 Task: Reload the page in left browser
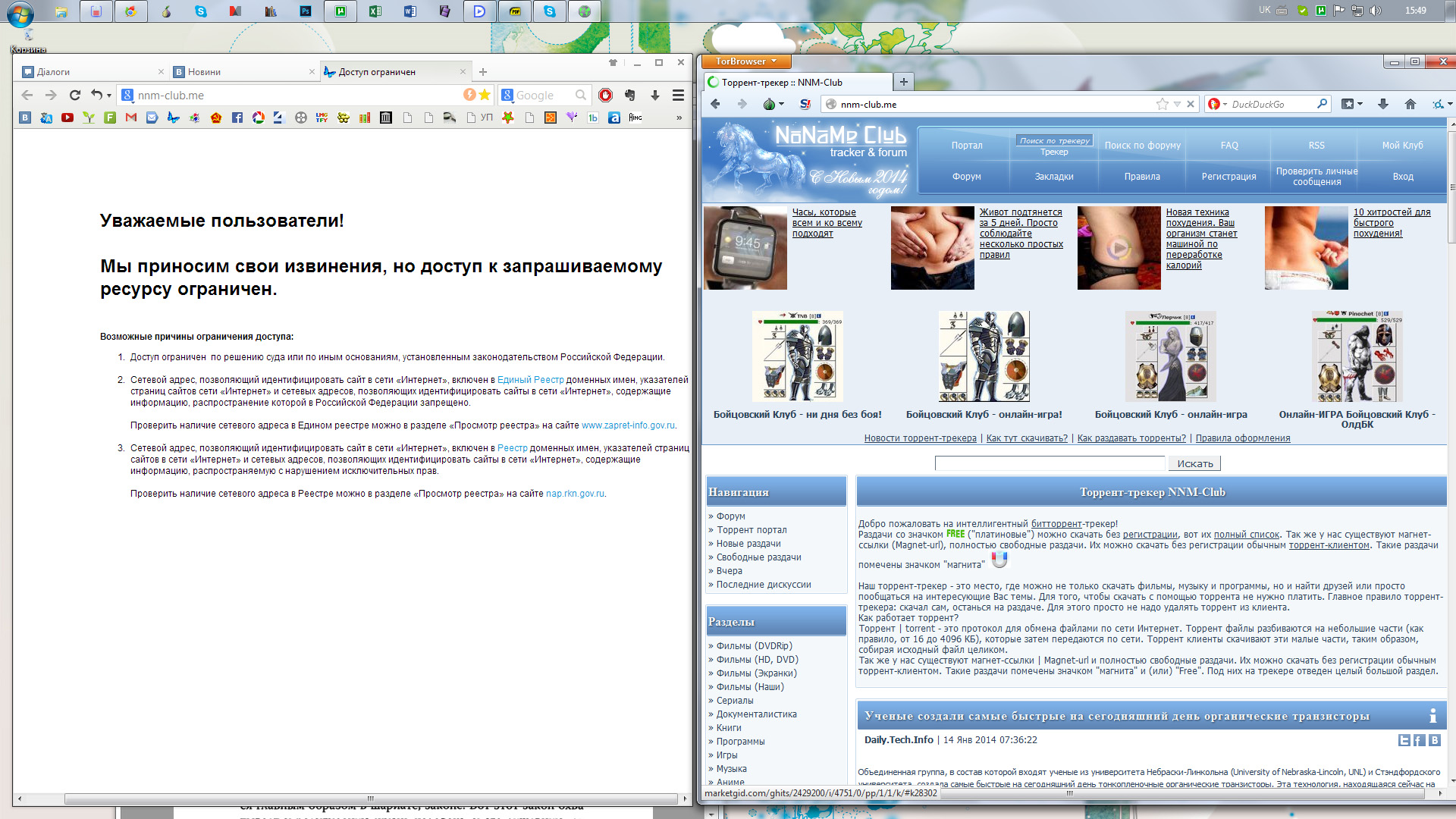74,96
